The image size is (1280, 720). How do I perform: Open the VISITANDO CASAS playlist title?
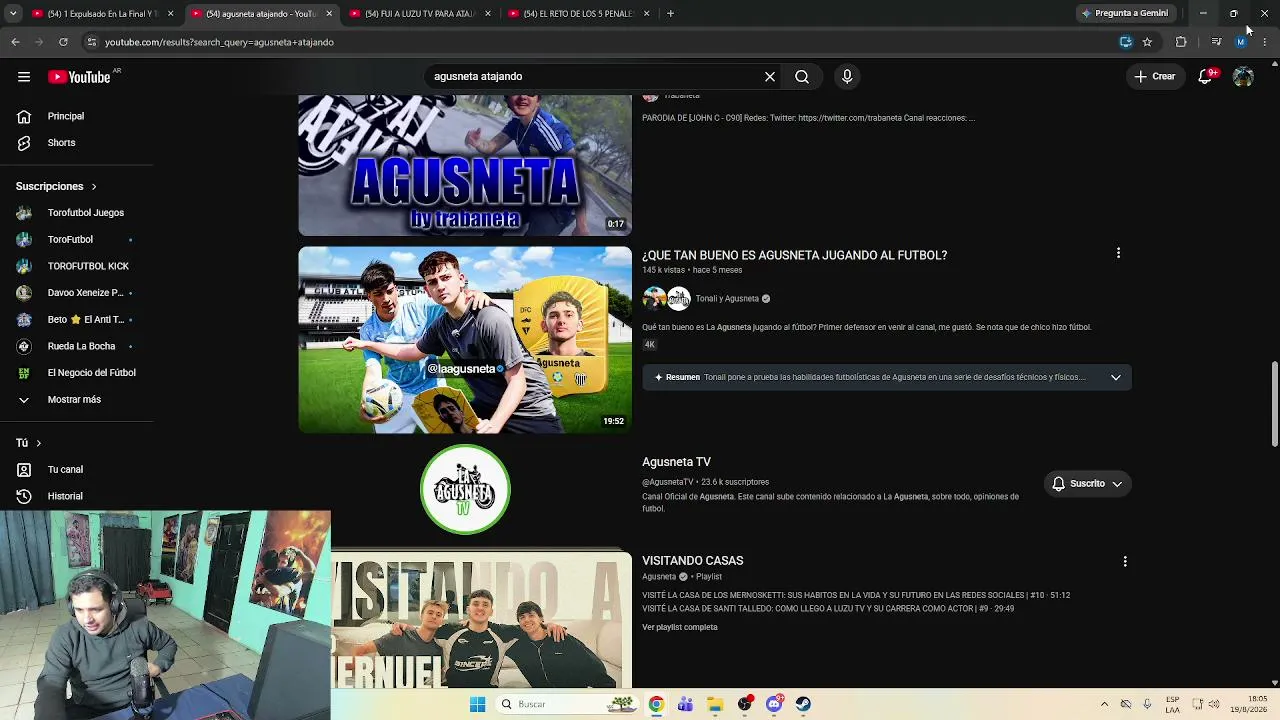[x=692, y=561]
